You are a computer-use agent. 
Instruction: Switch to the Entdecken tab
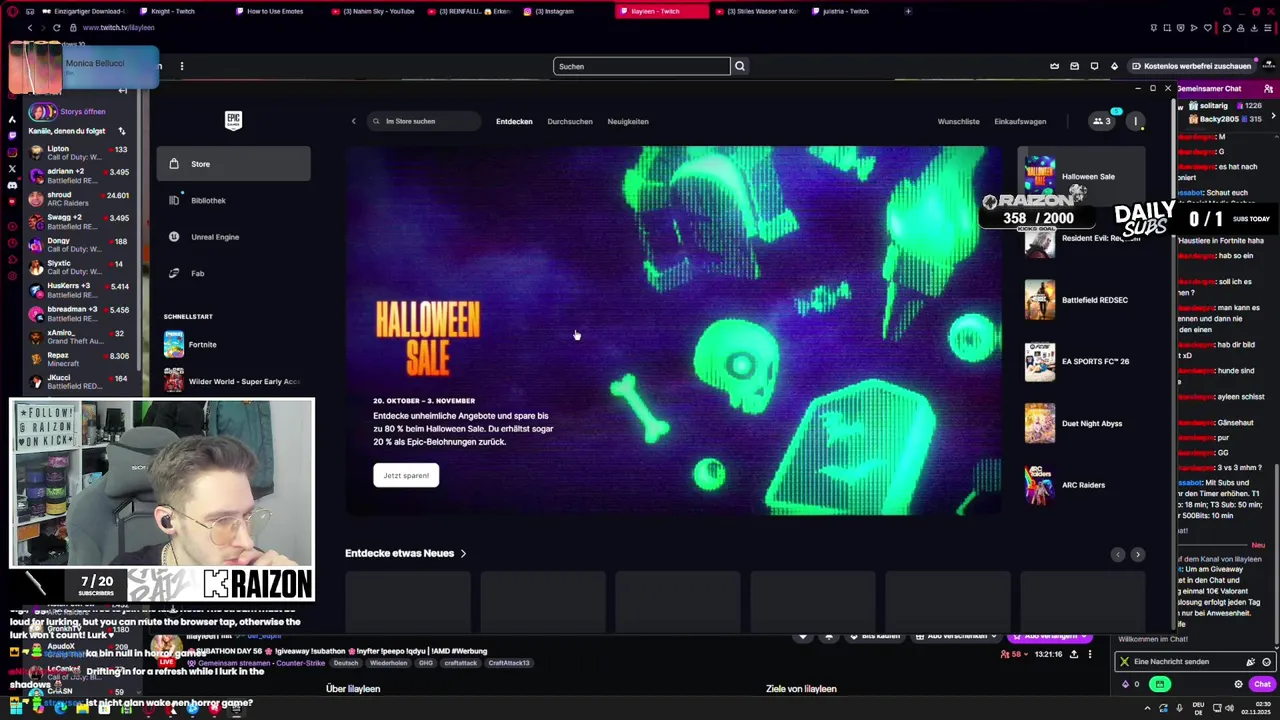click(x=514, y=121)
